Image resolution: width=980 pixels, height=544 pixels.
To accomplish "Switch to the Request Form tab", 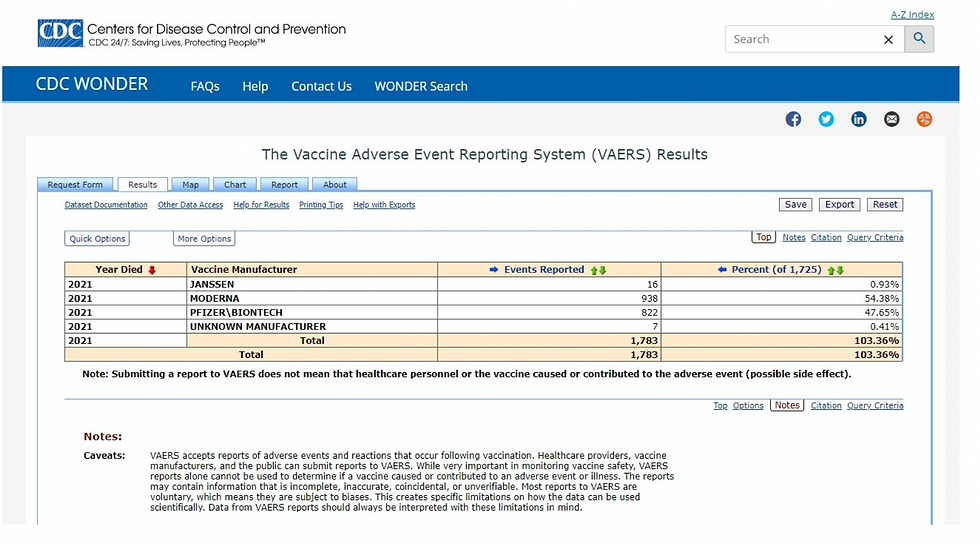I will tap(75, 184).
